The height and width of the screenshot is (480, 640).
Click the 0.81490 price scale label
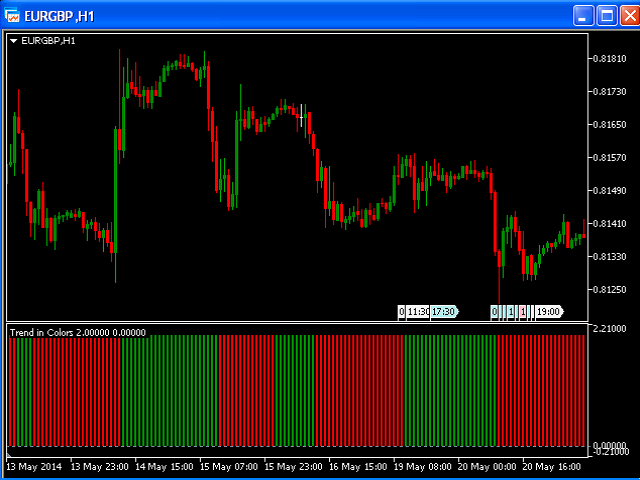point(609,191)
